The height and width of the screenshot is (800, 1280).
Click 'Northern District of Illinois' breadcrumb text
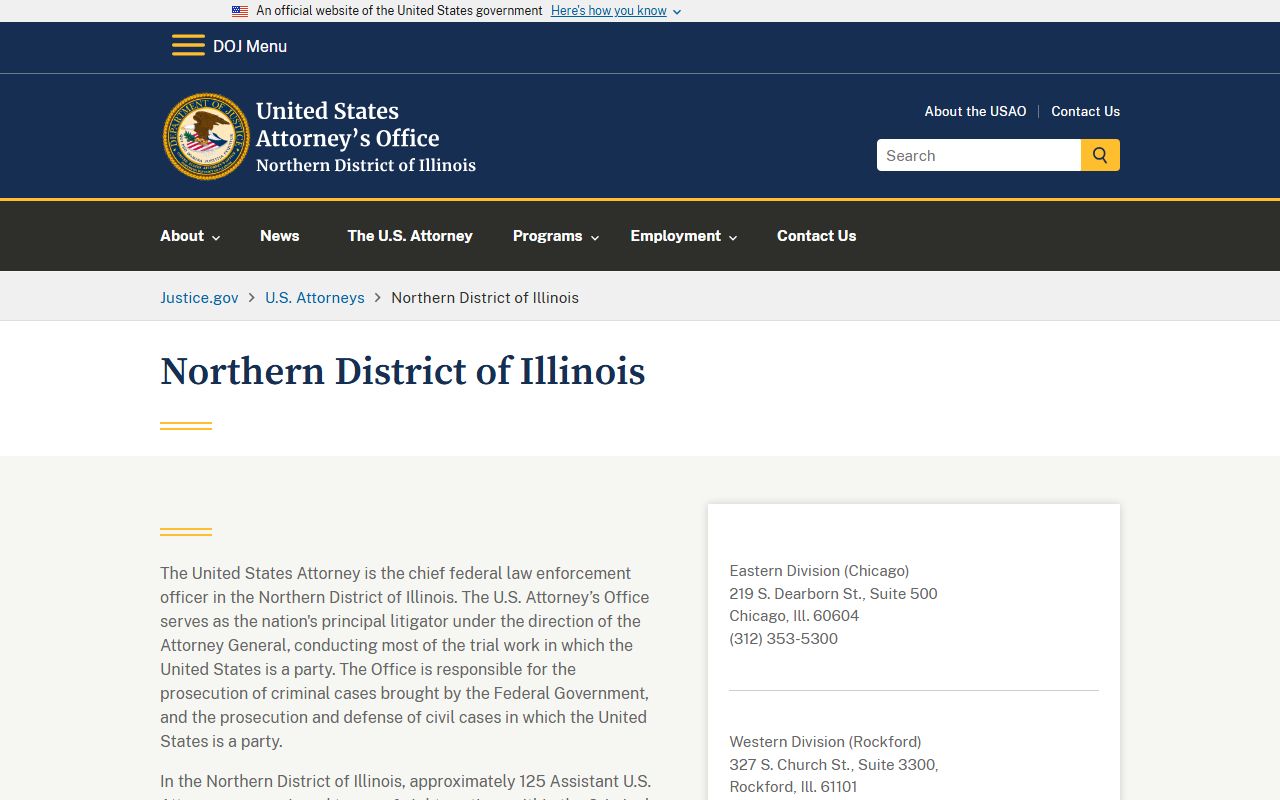point(485,298)
